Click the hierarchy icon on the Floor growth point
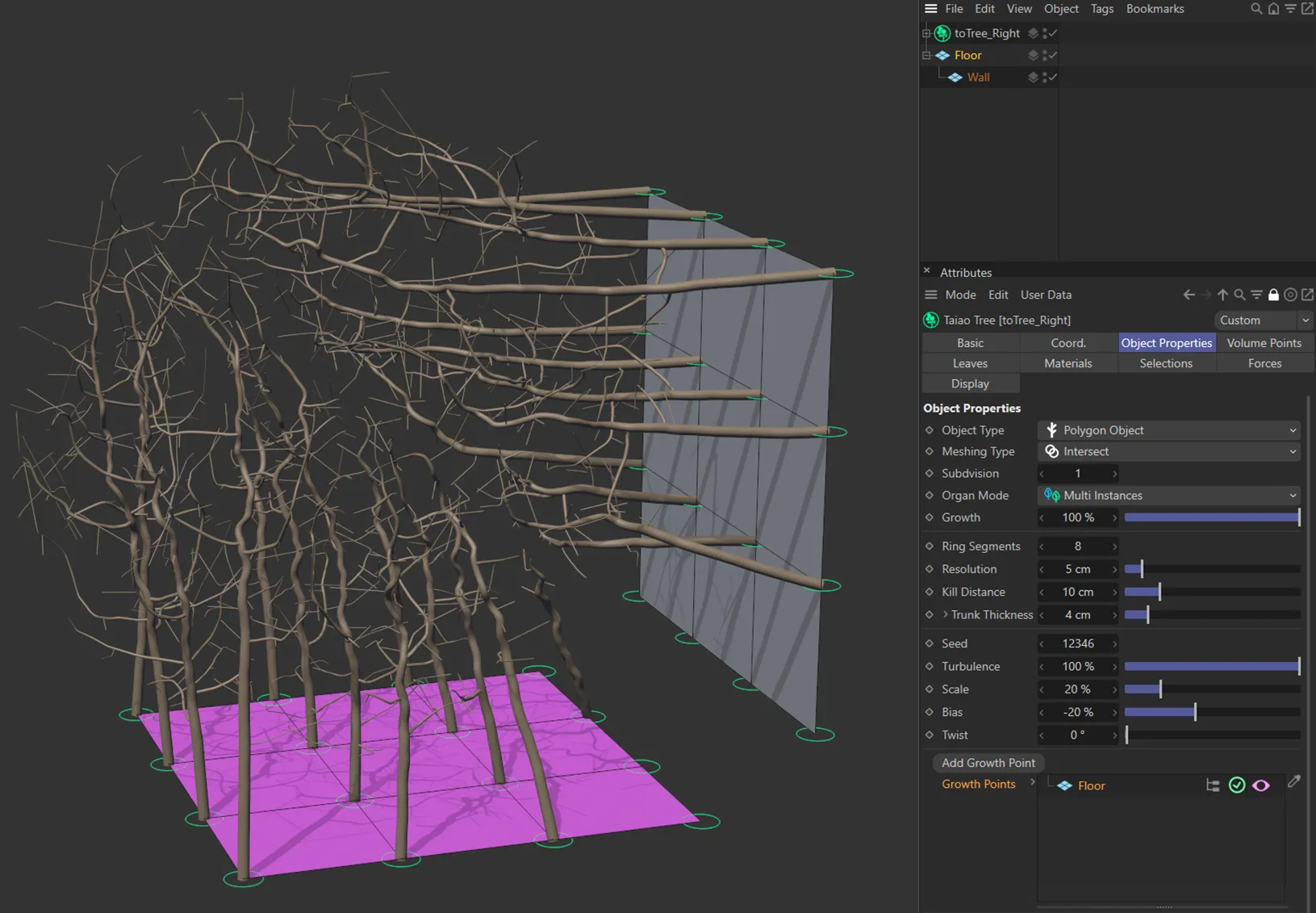Viewport: 1316px width, 913px height. [1213, 785]
